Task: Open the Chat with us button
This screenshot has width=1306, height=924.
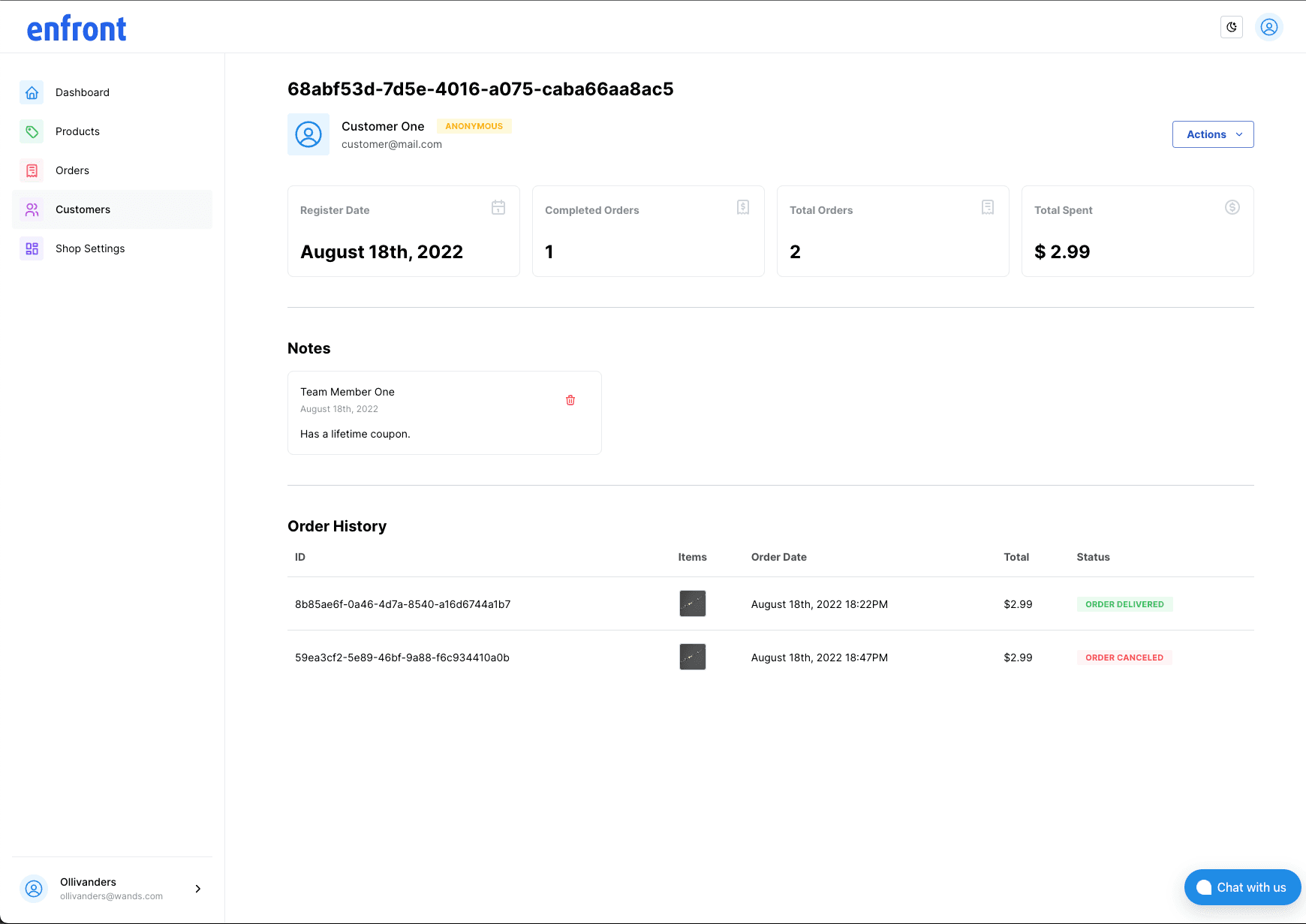Action: click(1242, 886)
